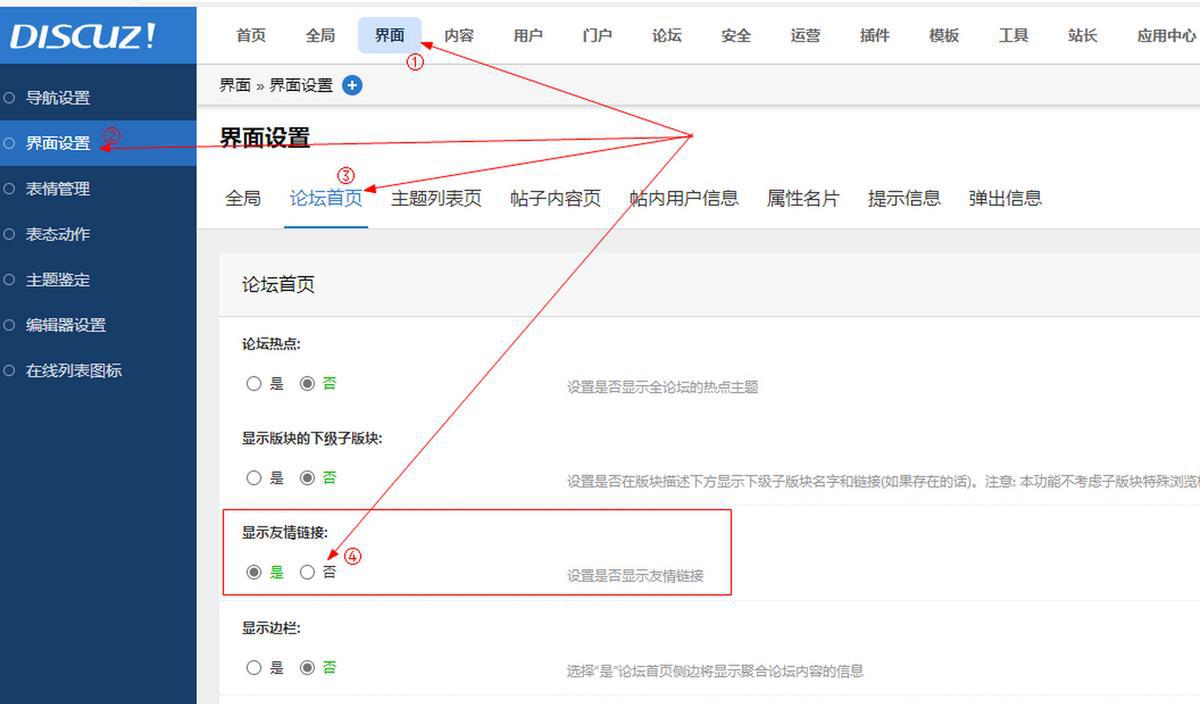Screen dimensions: 1200x704
Task: Select 否 for 显示版块的下级子版块
Action: (307, 478)
